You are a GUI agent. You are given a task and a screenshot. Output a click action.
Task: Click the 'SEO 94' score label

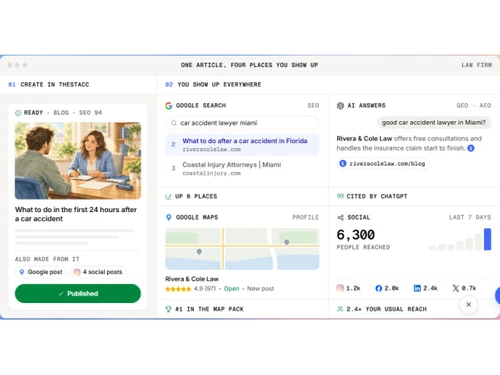(90, 113)
